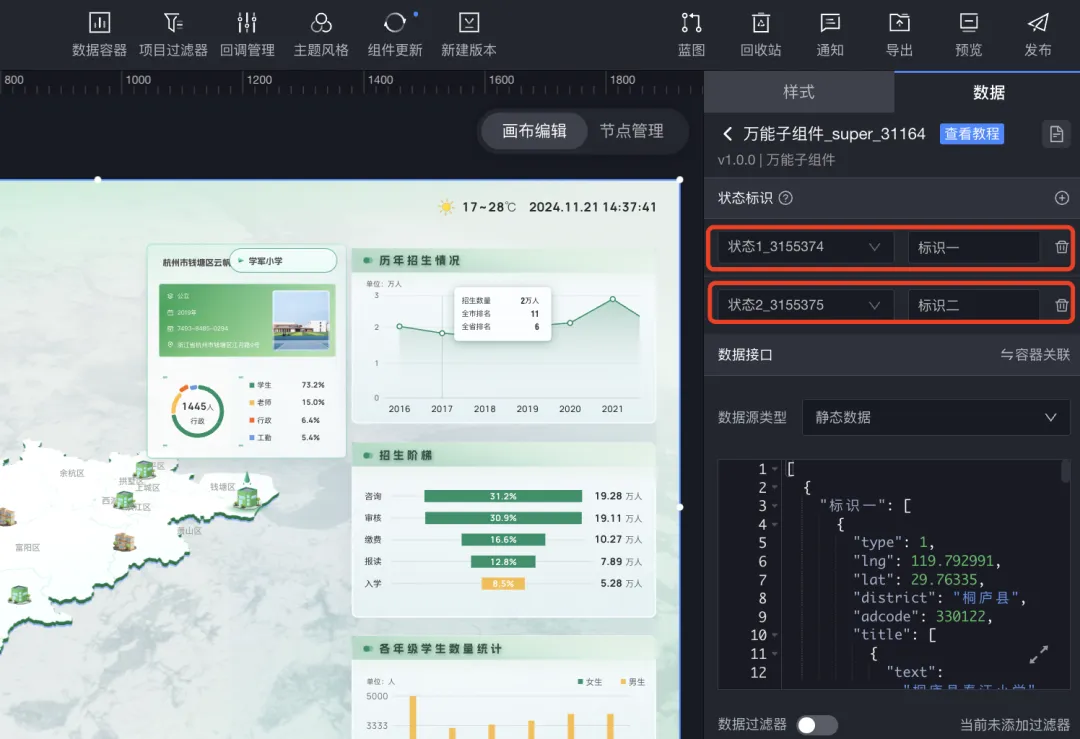1080x739 pixels.
Task: Open the 主题风格 theme style tool
Action: click(x=321, y=34)
